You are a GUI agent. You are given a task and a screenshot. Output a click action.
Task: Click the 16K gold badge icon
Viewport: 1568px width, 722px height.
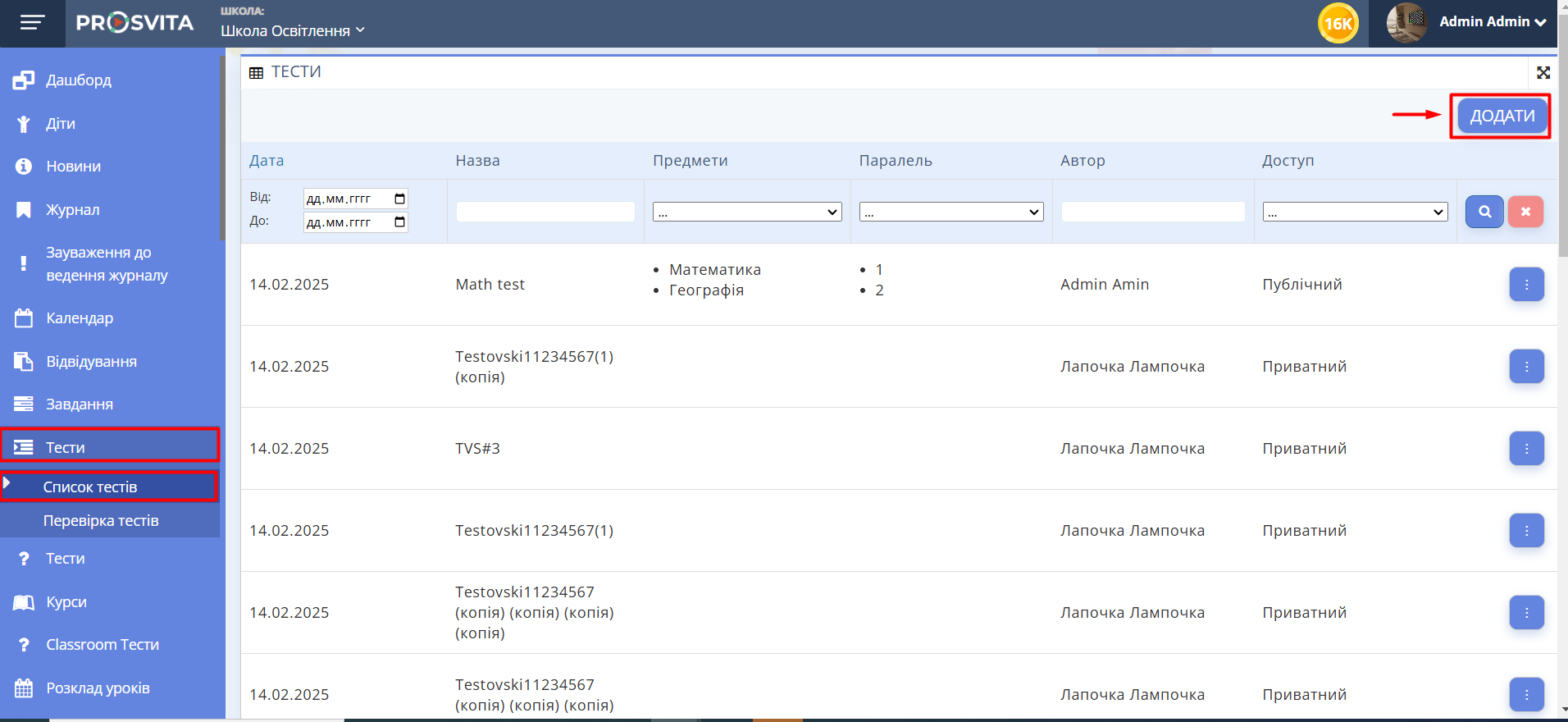(x=1338, y=24)
